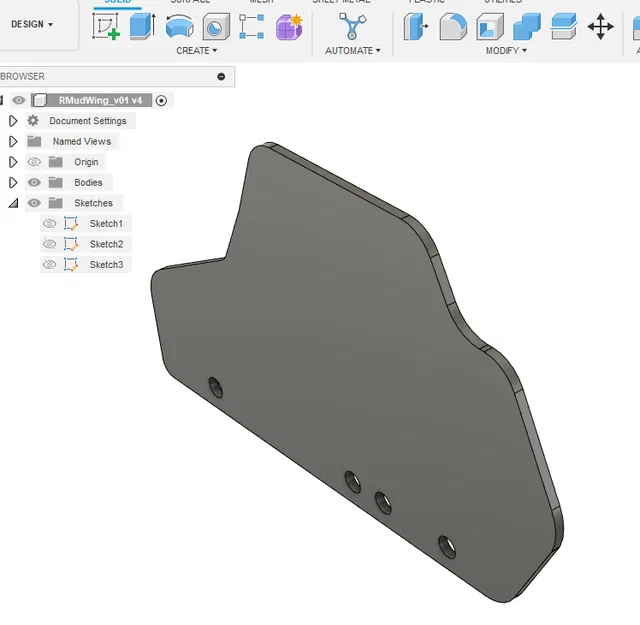This screenshot has height=625, width=640.
Task: Click the Named Views folder icon
Action: click(34, 141)
